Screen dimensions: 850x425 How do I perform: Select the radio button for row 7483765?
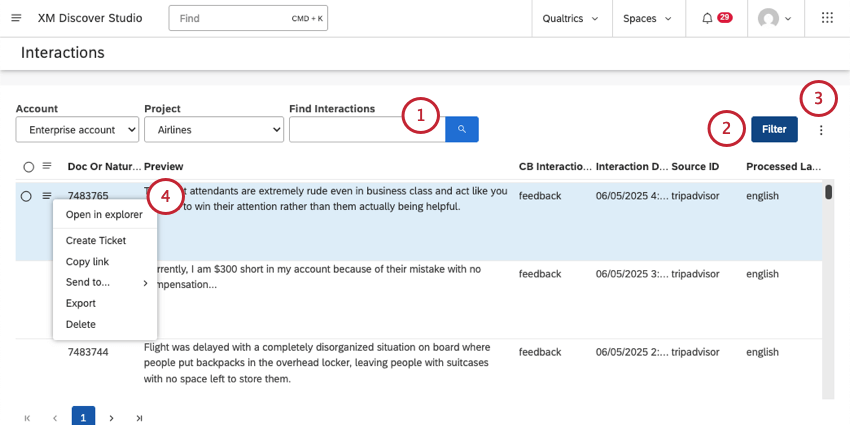[x=26, y=196]
